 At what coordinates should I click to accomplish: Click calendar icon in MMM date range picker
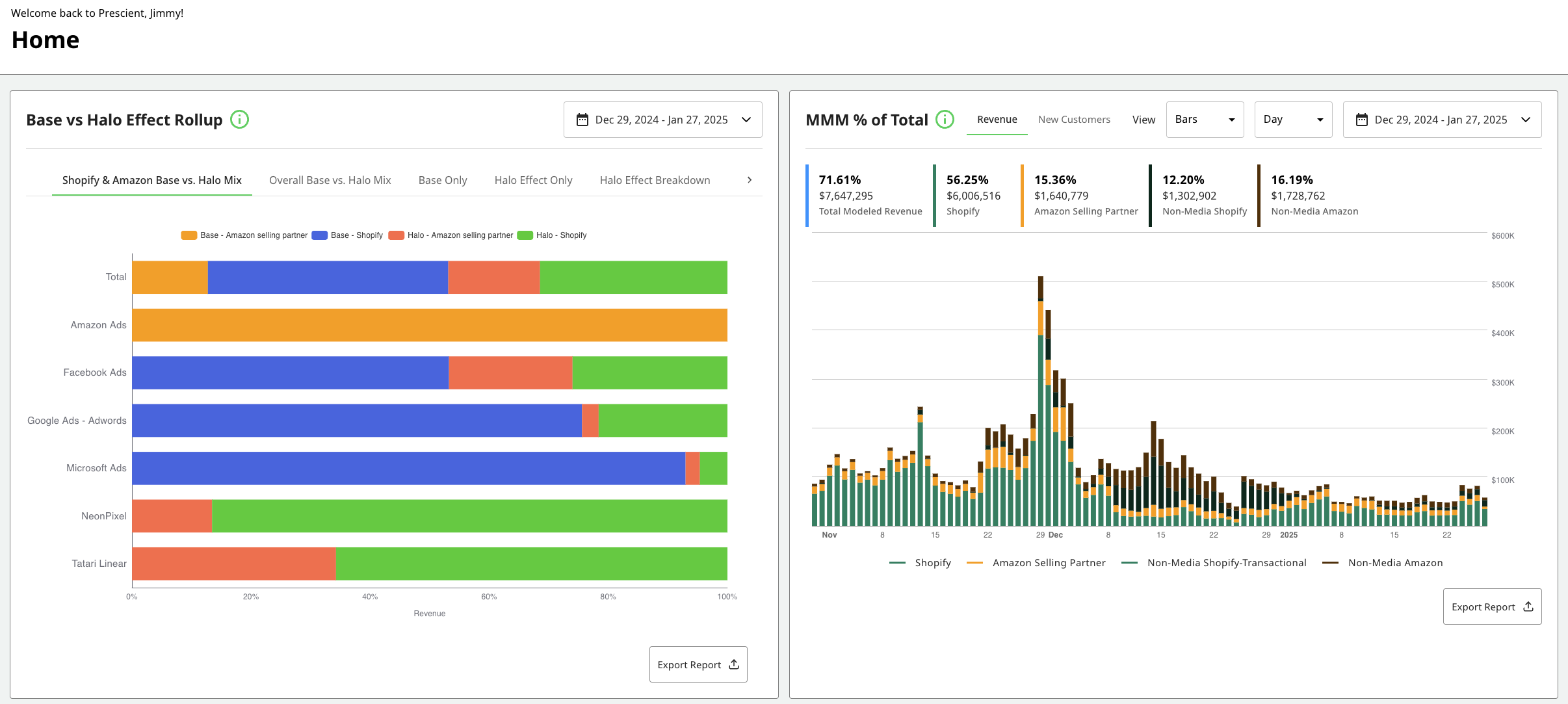(x=1361, y=120)
